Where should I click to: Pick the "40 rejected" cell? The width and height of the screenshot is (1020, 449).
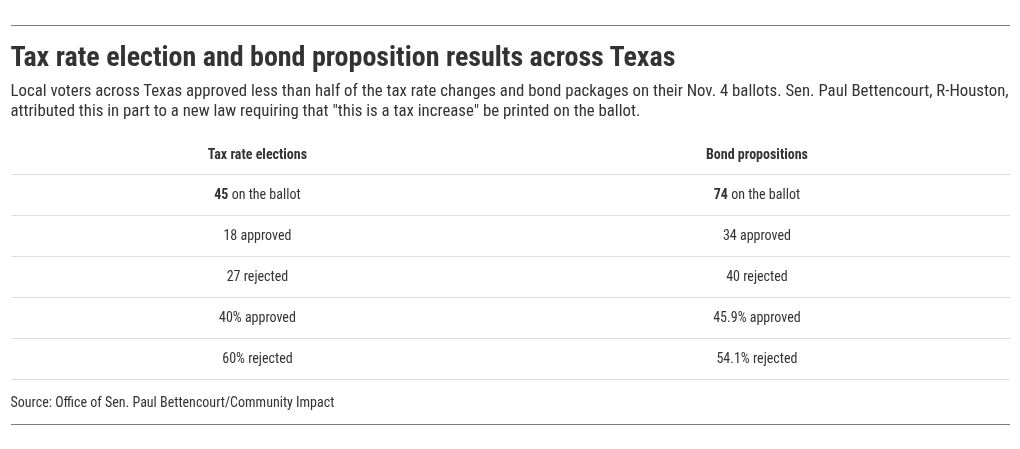click(756, 276)
